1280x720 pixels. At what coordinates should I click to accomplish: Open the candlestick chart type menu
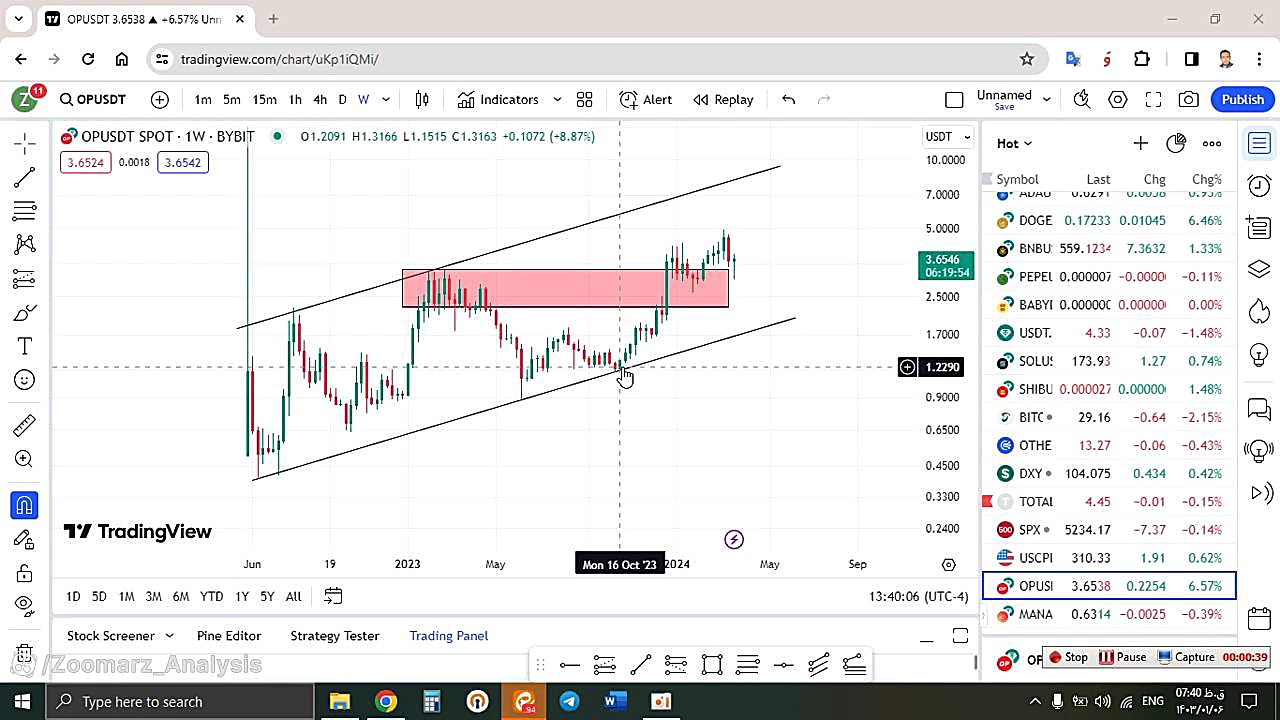pos(422,99)
